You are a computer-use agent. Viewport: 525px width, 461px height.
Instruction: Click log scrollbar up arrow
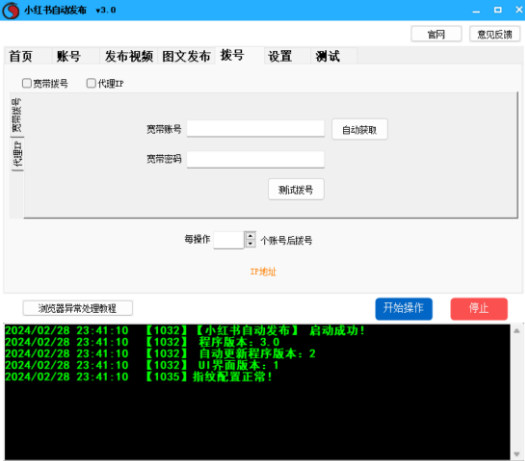517,331
